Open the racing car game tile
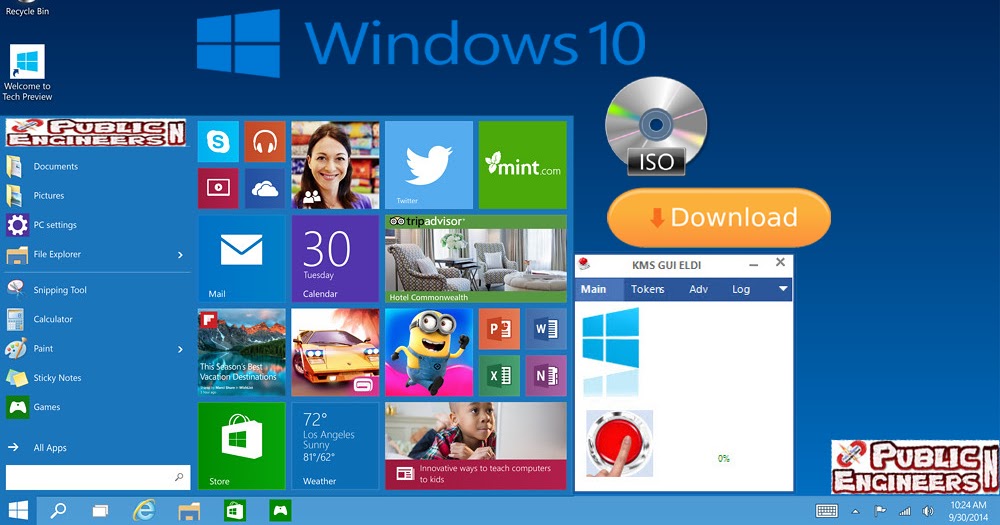Image resolution: width=1000 pixels, height=525 pixels. point(335,352)
